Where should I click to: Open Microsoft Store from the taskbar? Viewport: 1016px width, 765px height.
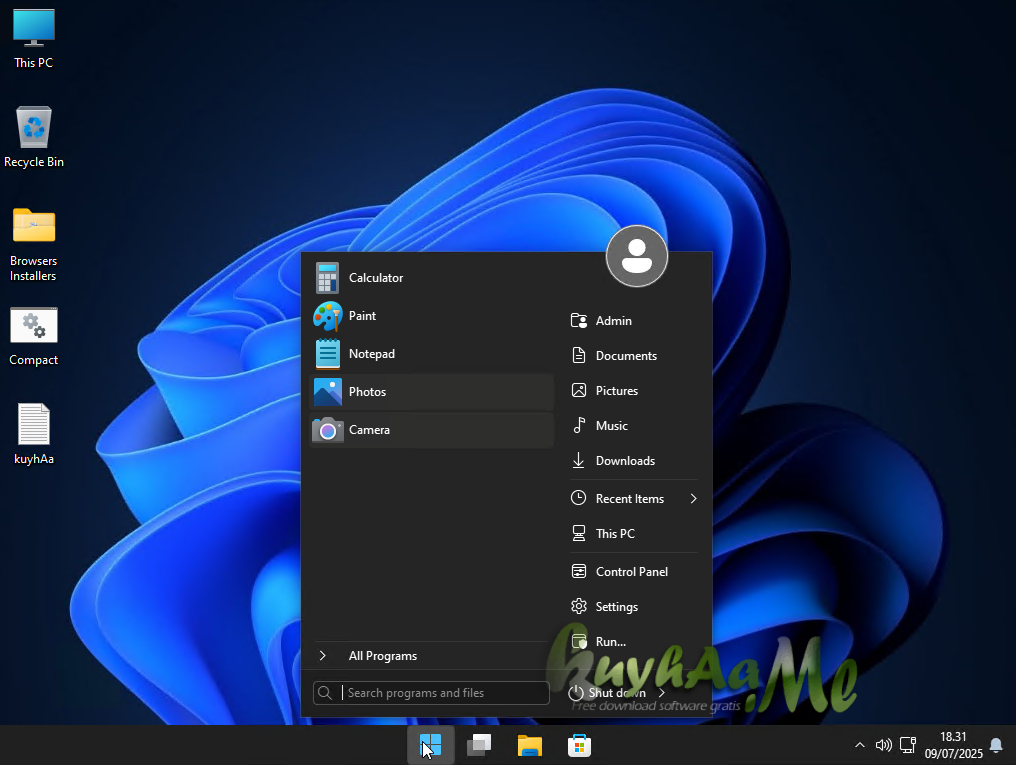579,746
